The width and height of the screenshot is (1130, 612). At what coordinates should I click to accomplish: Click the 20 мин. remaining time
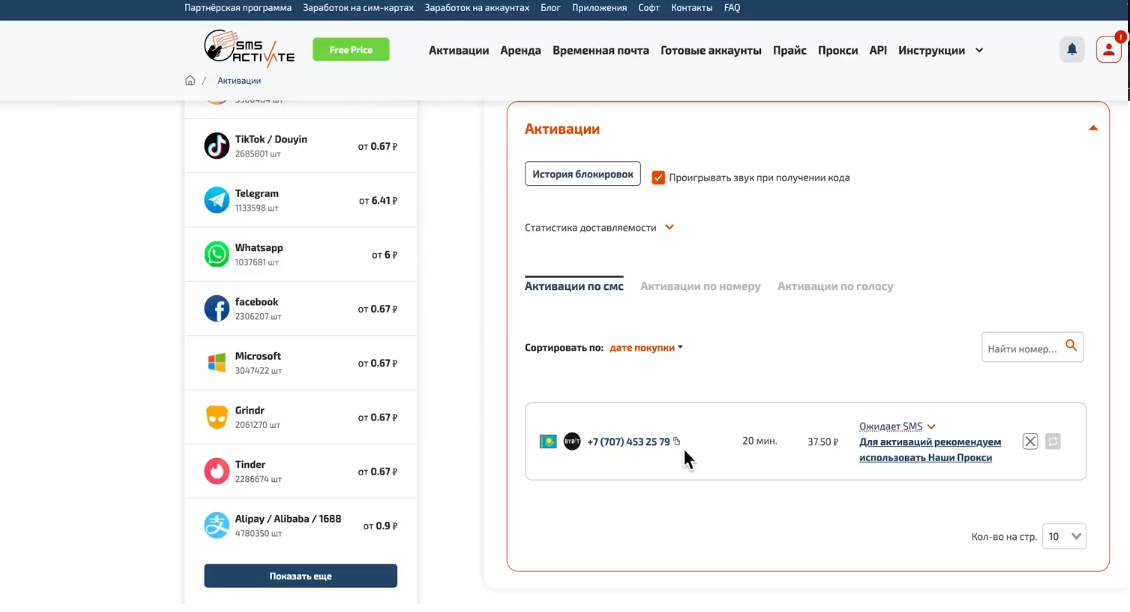[x=760, y=441]
